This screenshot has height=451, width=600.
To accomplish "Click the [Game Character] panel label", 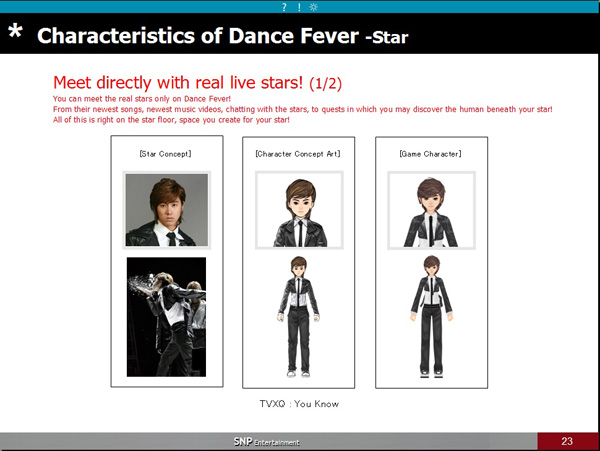I will [x=431, y=153].
